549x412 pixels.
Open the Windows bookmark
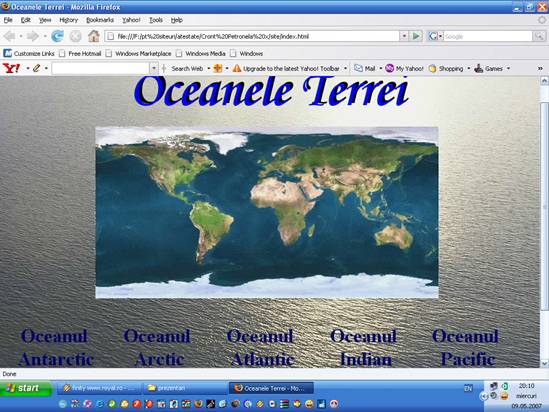pyautogui.click(x=246, y=54)
